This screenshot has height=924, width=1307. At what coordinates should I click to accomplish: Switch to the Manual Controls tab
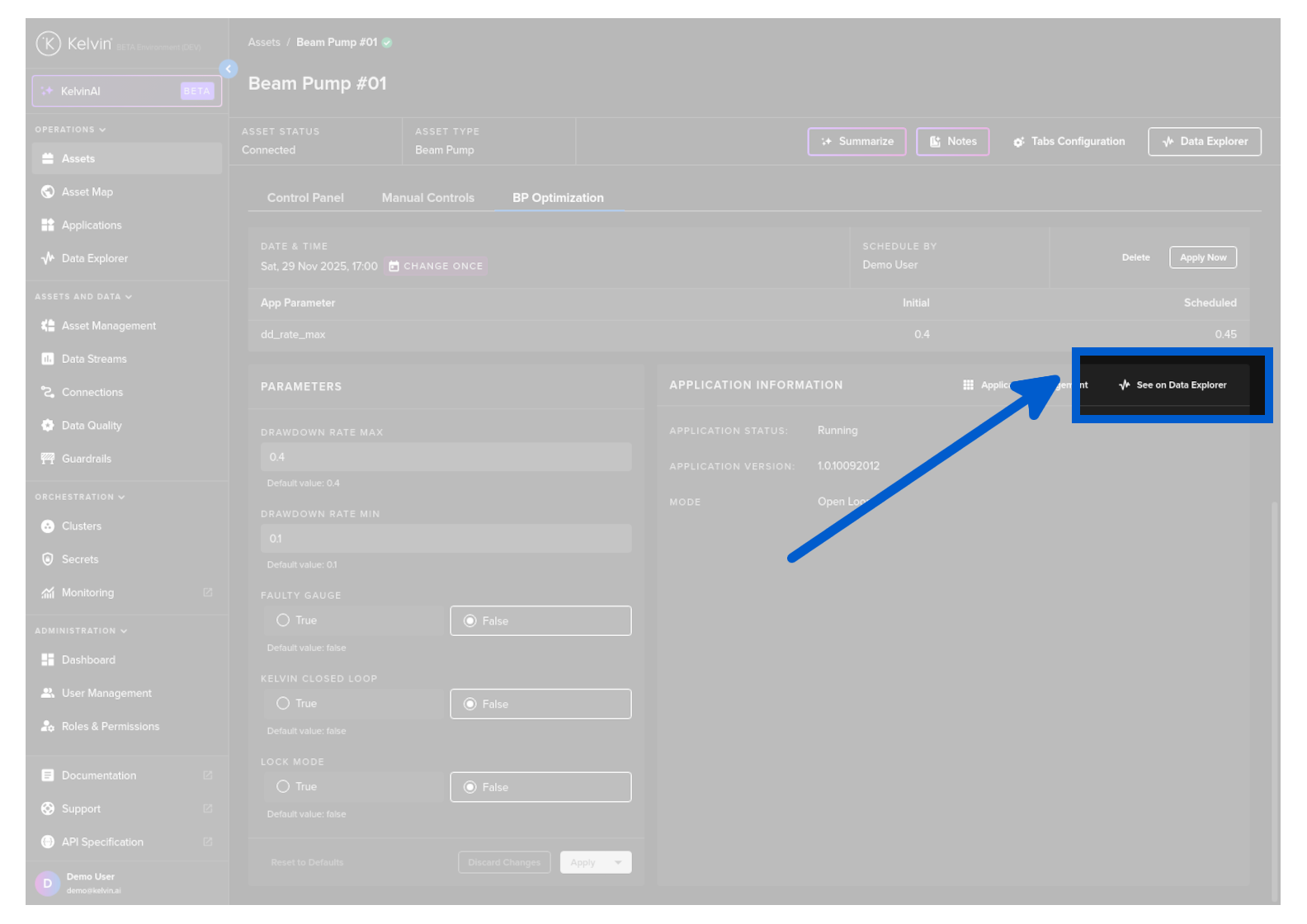(x=427, y=198)
